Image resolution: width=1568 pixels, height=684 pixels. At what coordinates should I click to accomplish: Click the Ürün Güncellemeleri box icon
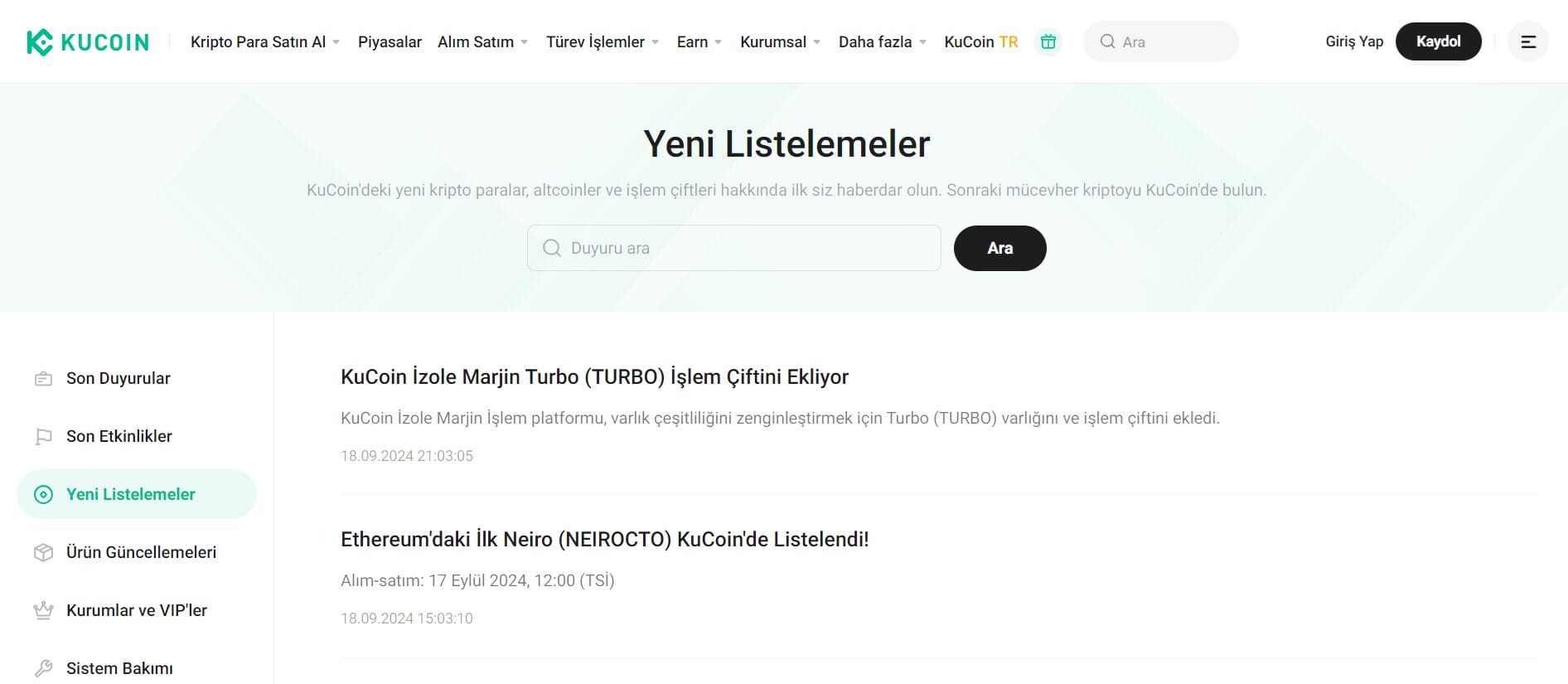pyautogui.click(x=43, y=553)
